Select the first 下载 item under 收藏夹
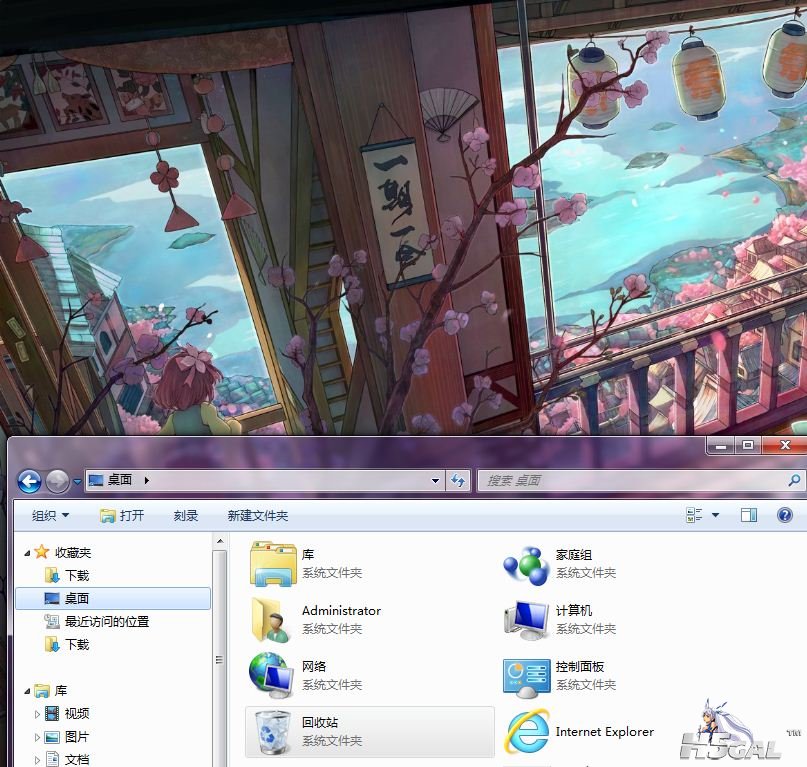807x767 pixels. point(67,575)
